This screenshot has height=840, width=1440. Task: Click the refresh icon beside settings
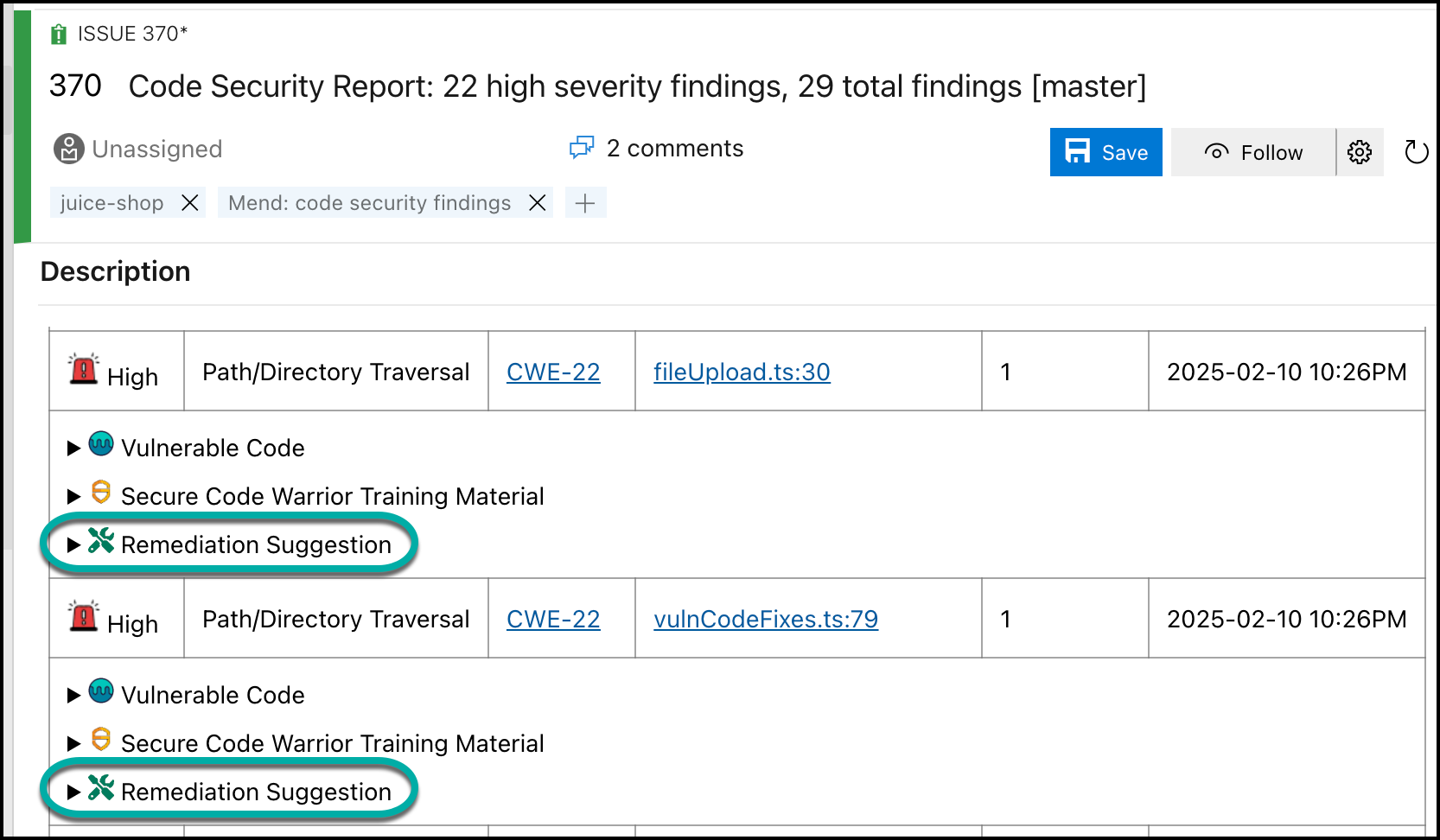[x=1416, y=153]
